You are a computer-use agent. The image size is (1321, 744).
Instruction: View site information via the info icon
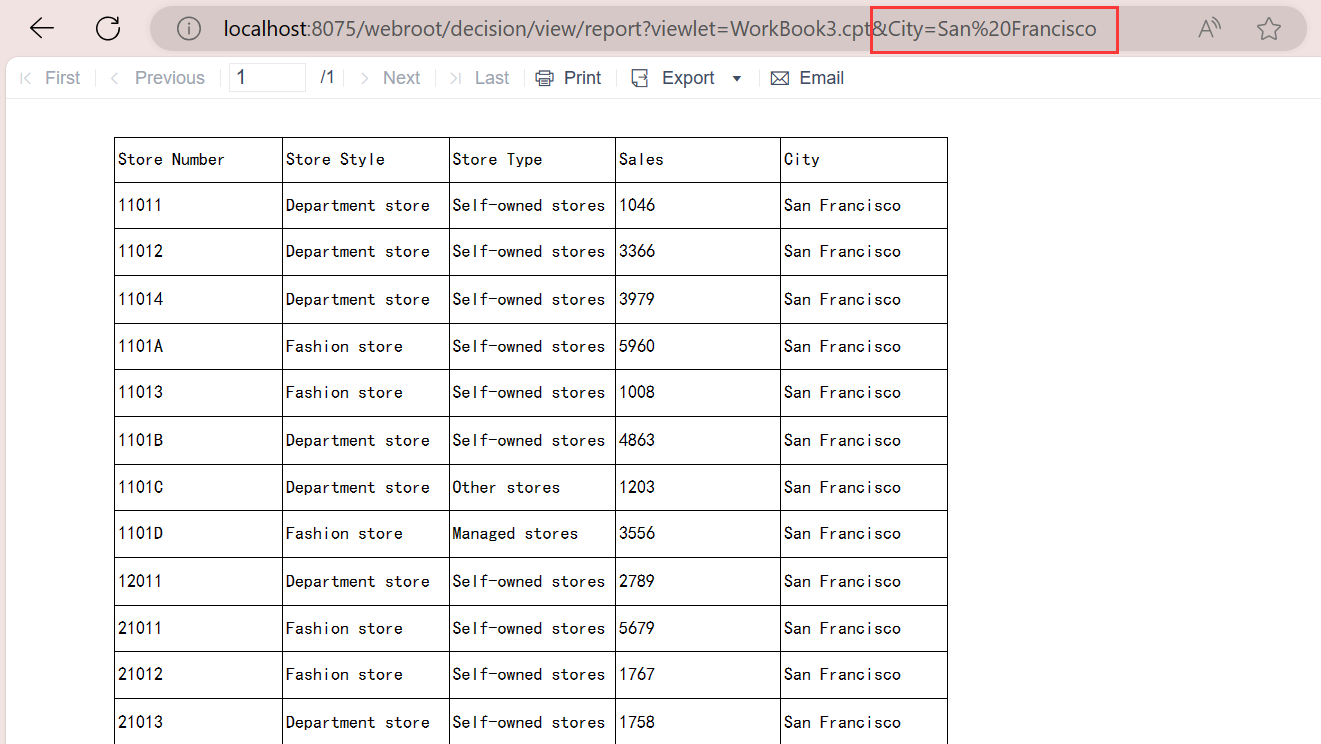coord(188,28)
